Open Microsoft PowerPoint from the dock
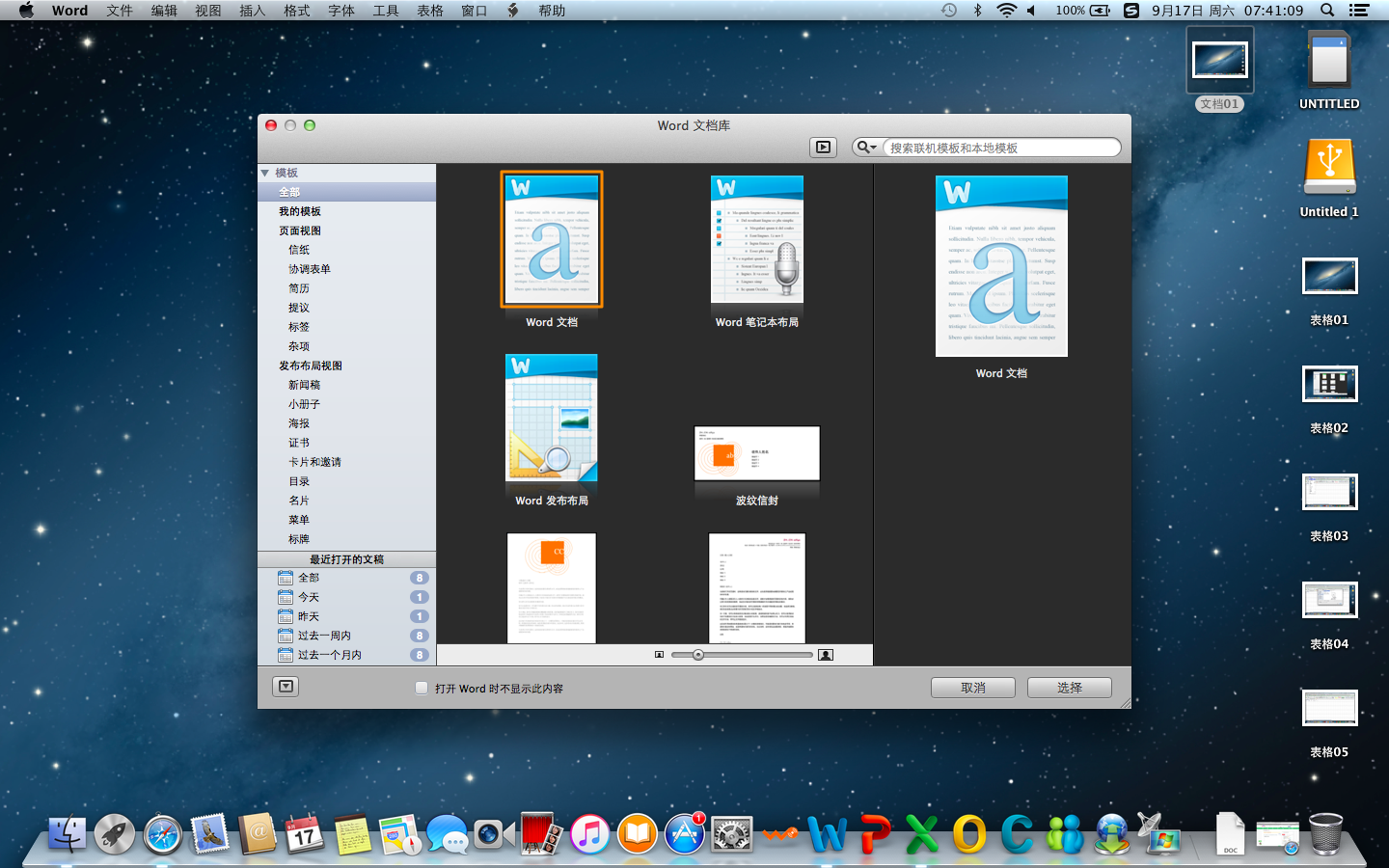This screenshot has width=1389, height=868. (875, 834)
